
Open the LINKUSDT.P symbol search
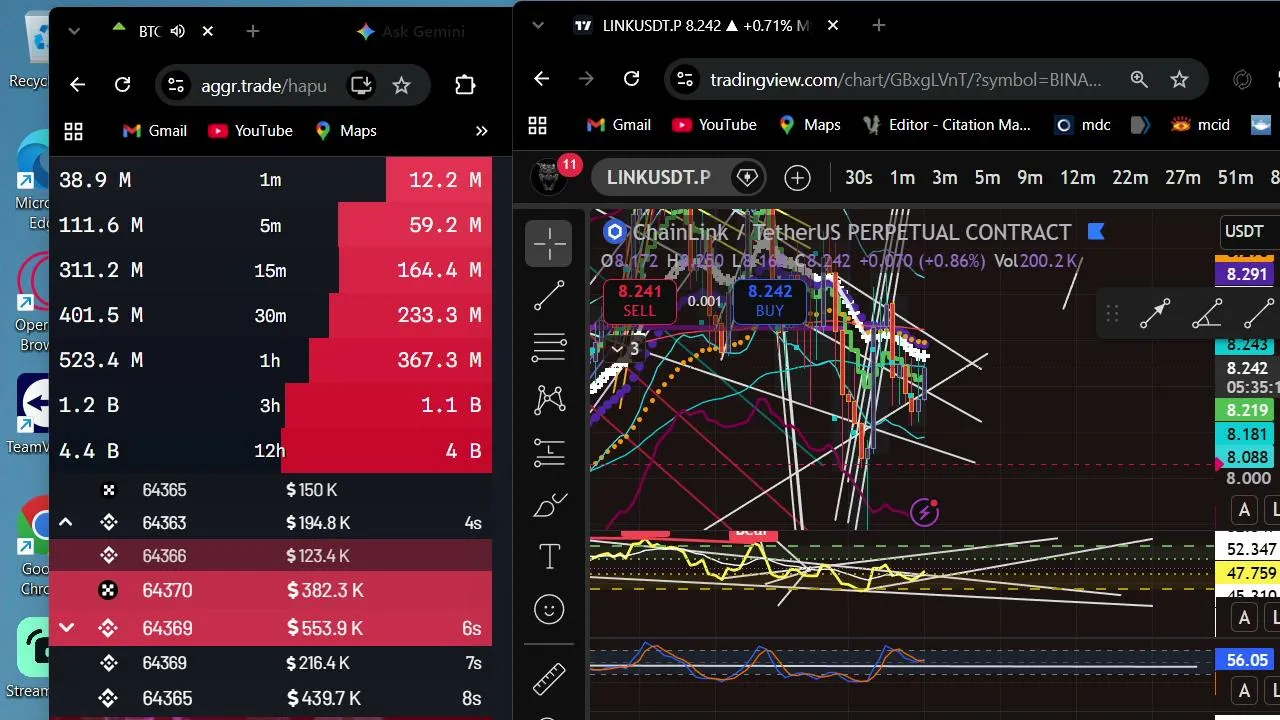658,177
